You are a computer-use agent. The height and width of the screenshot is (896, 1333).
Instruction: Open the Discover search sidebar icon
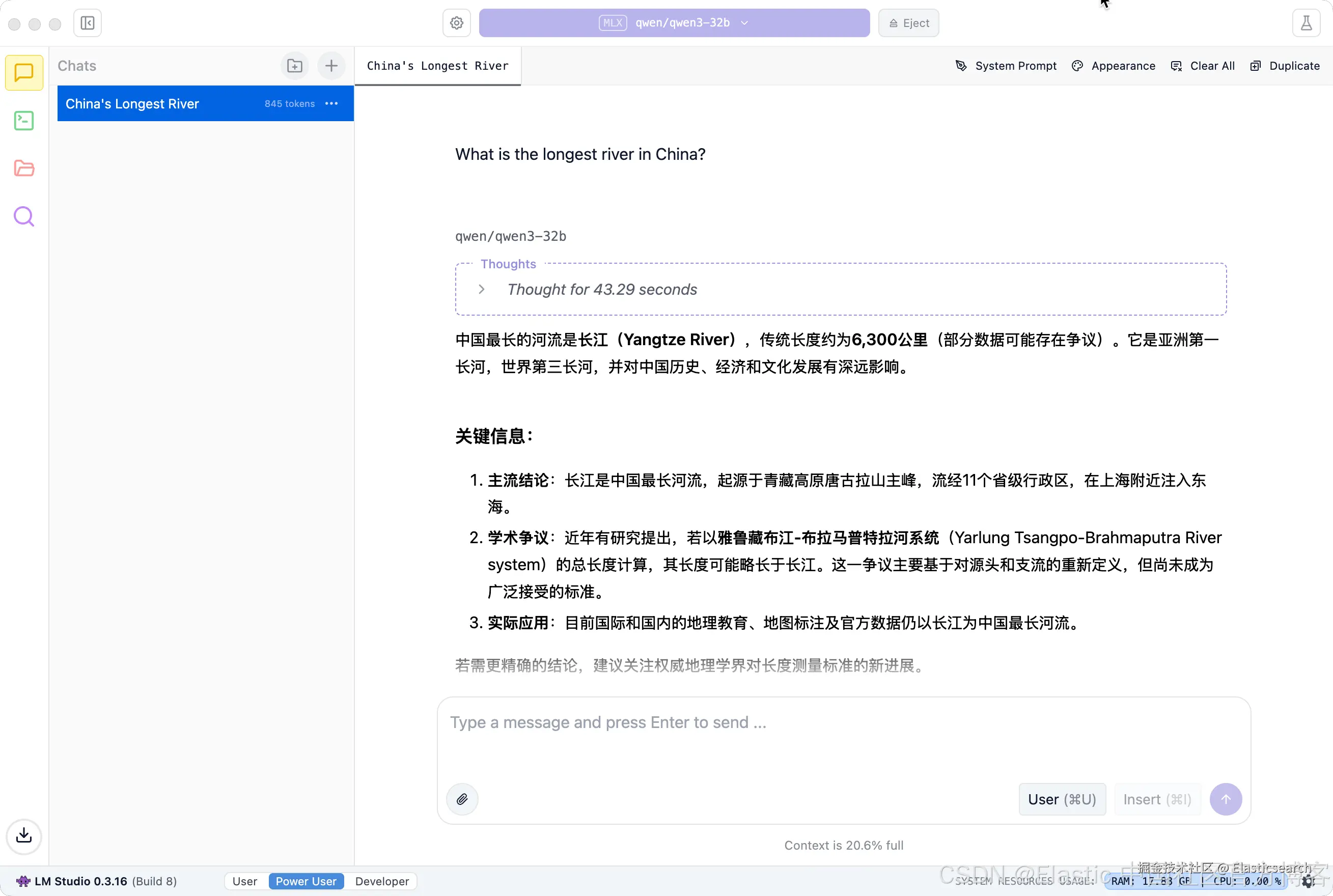pos(24,216)
